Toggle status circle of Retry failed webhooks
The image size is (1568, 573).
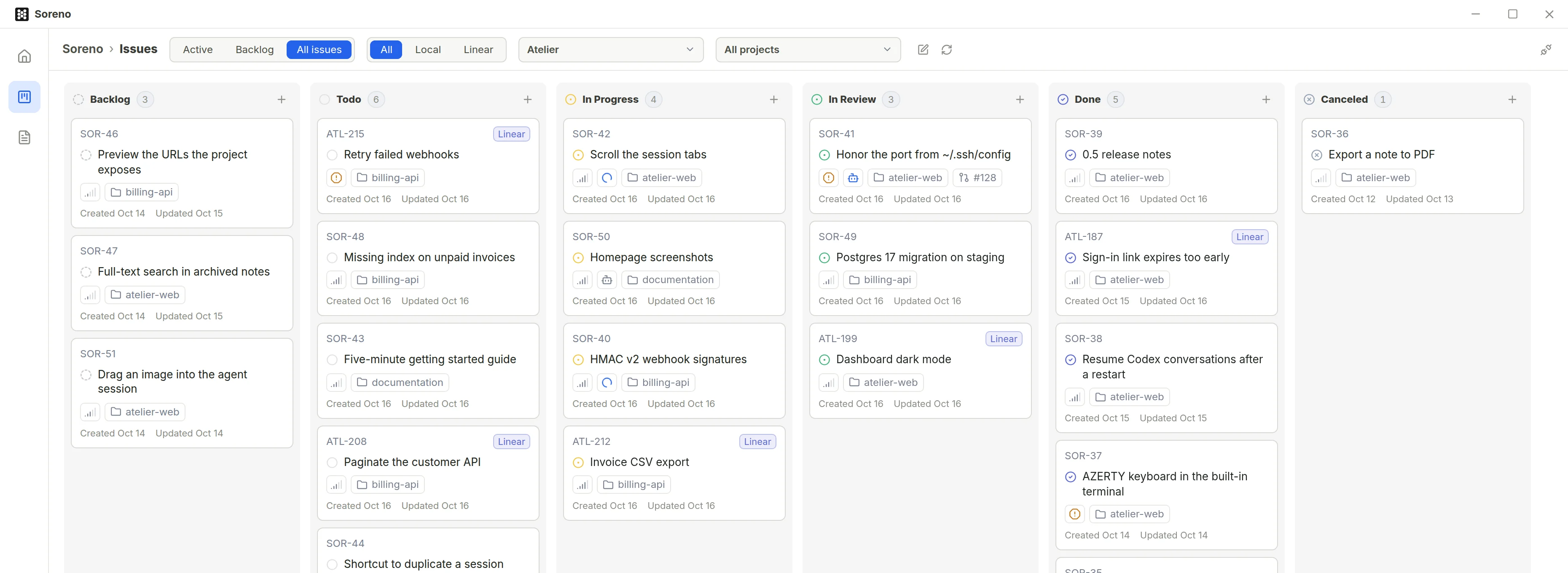(x=332, y=155)
